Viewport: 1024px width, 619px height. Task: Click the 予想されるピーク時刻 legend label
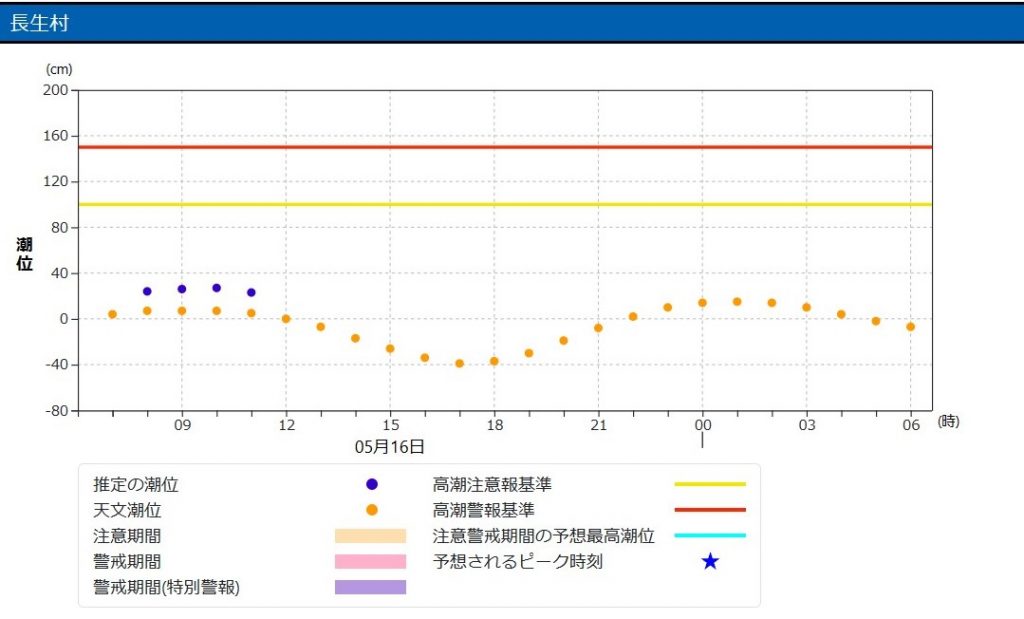tap(517, 562)
